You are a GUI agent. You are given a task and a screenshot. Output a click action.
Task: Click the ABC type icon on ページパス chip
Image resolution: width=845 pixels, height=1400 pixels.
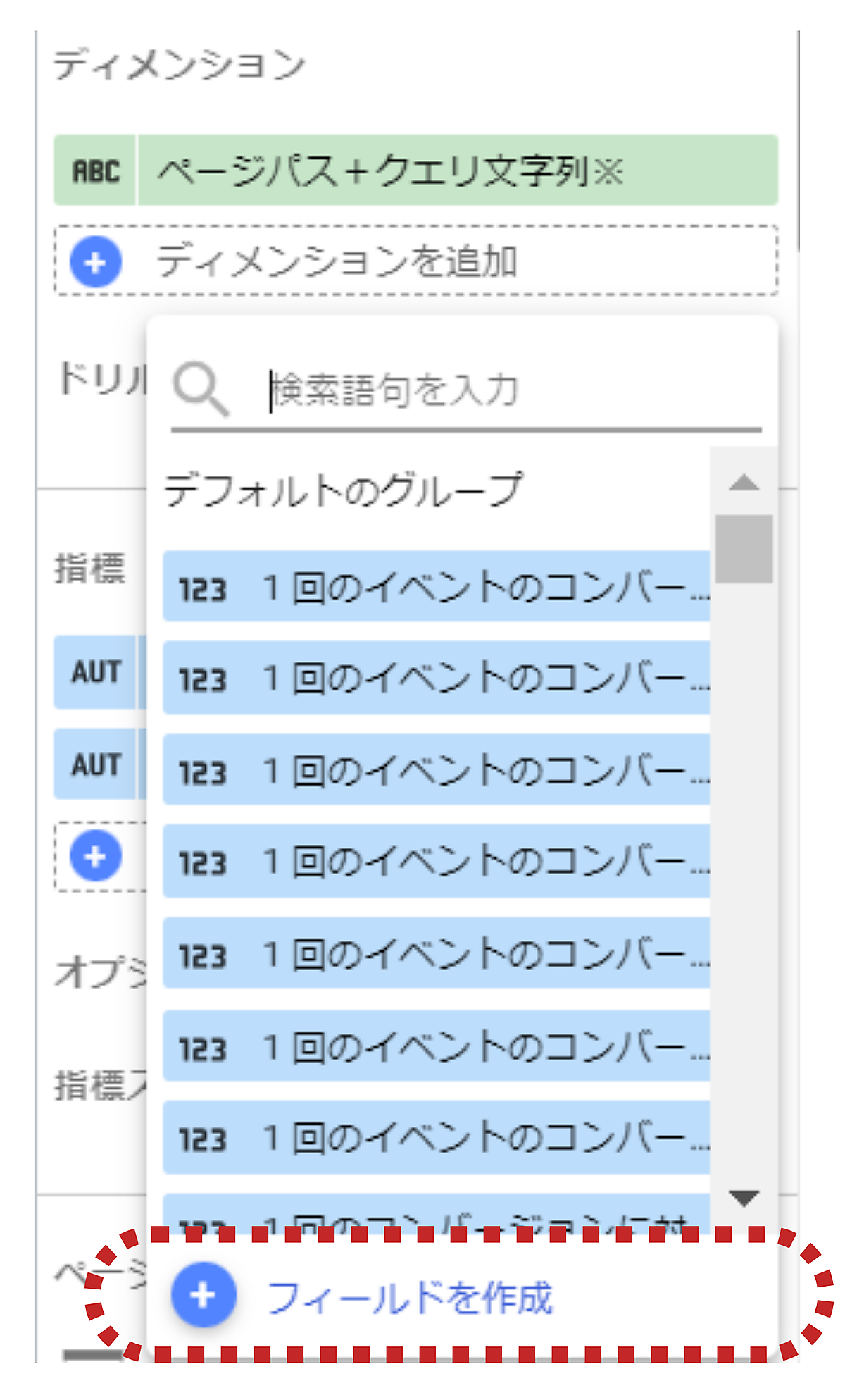[96, 171]
